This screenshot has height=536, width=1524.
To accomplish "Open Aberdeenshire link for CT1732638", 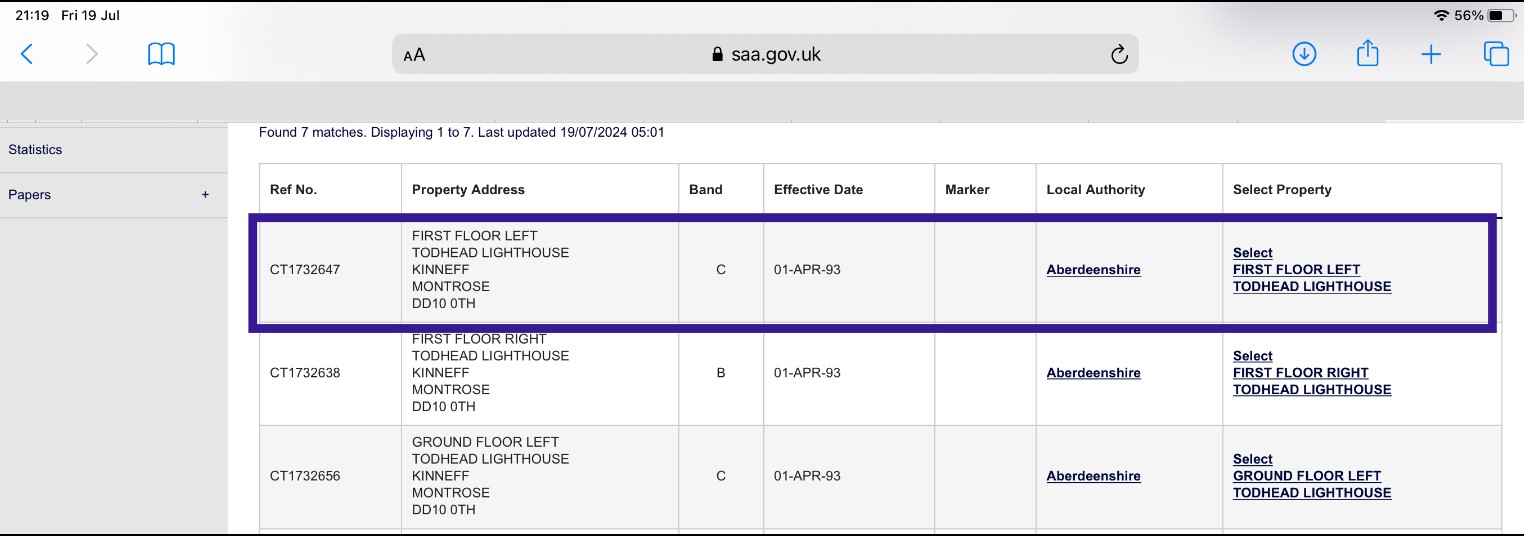I will pyautogui.click(x=1093, y=373).
